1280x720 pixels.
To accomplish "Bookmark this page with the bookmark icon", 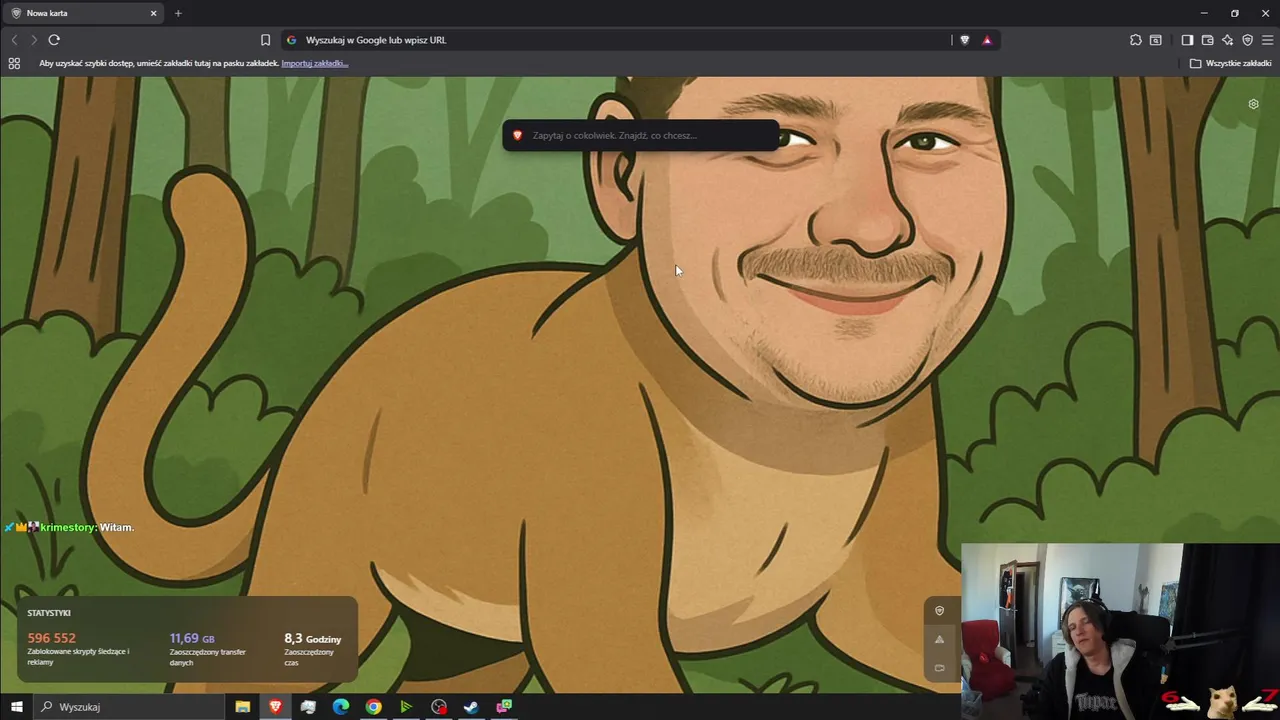I will 265,40.
